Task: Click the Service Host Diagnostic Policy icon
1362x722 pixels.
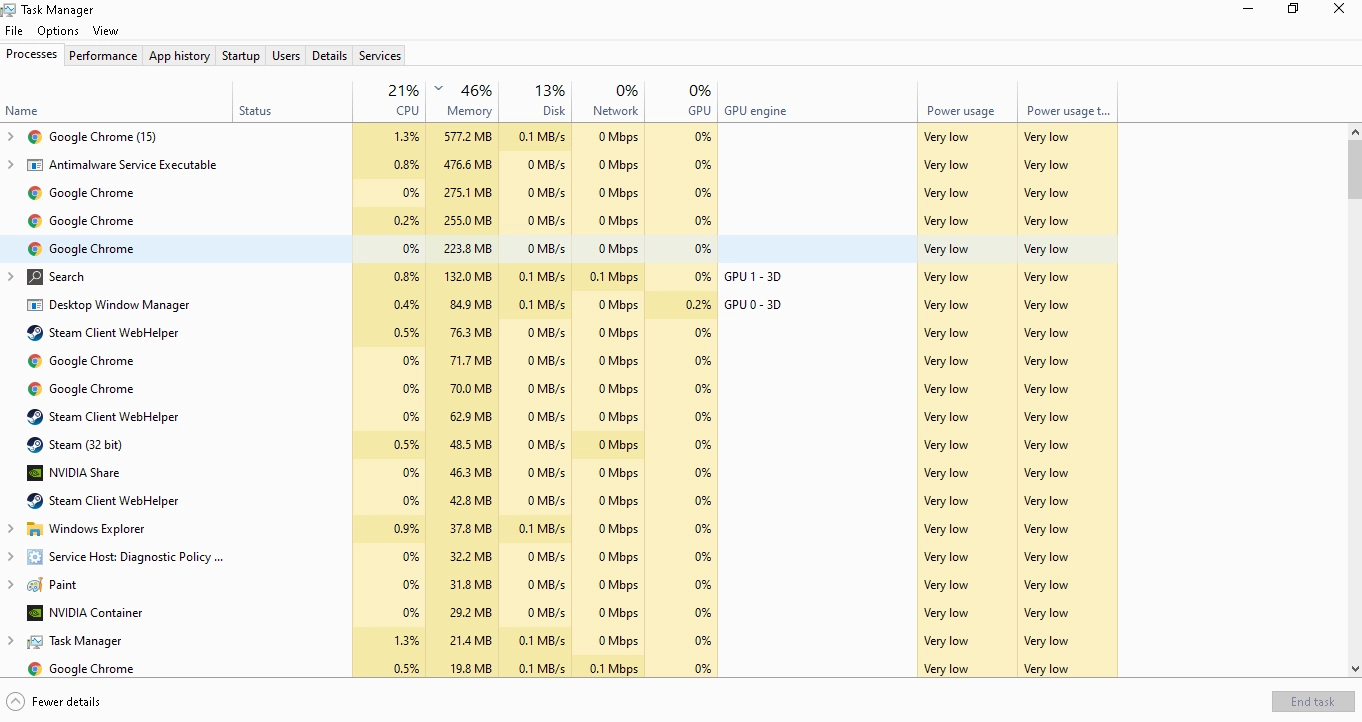Action: (x=35, y=557)
